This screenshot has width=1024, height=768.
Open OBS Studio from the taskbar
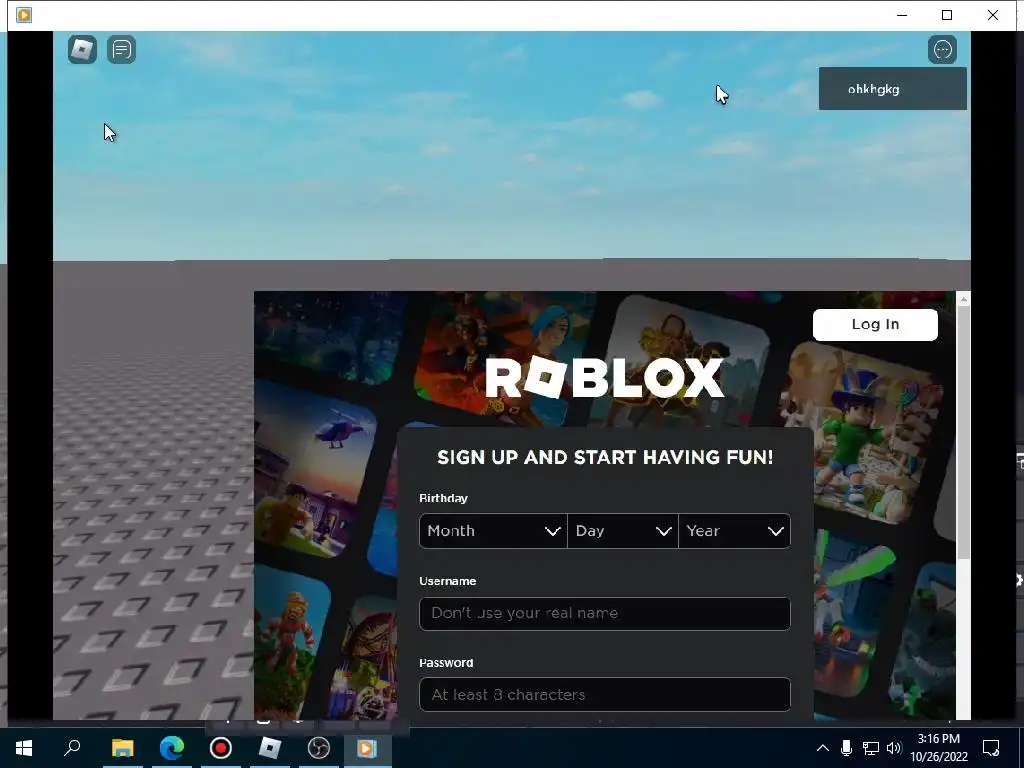pos(319,748)
